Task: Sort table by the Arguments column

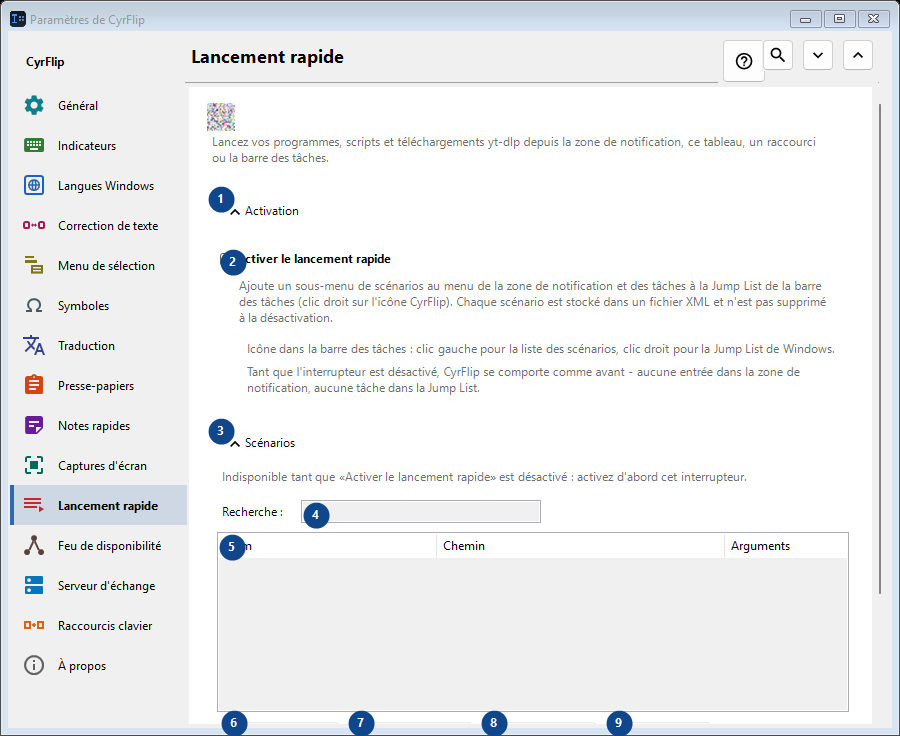Action: click(x=786, y=545)
